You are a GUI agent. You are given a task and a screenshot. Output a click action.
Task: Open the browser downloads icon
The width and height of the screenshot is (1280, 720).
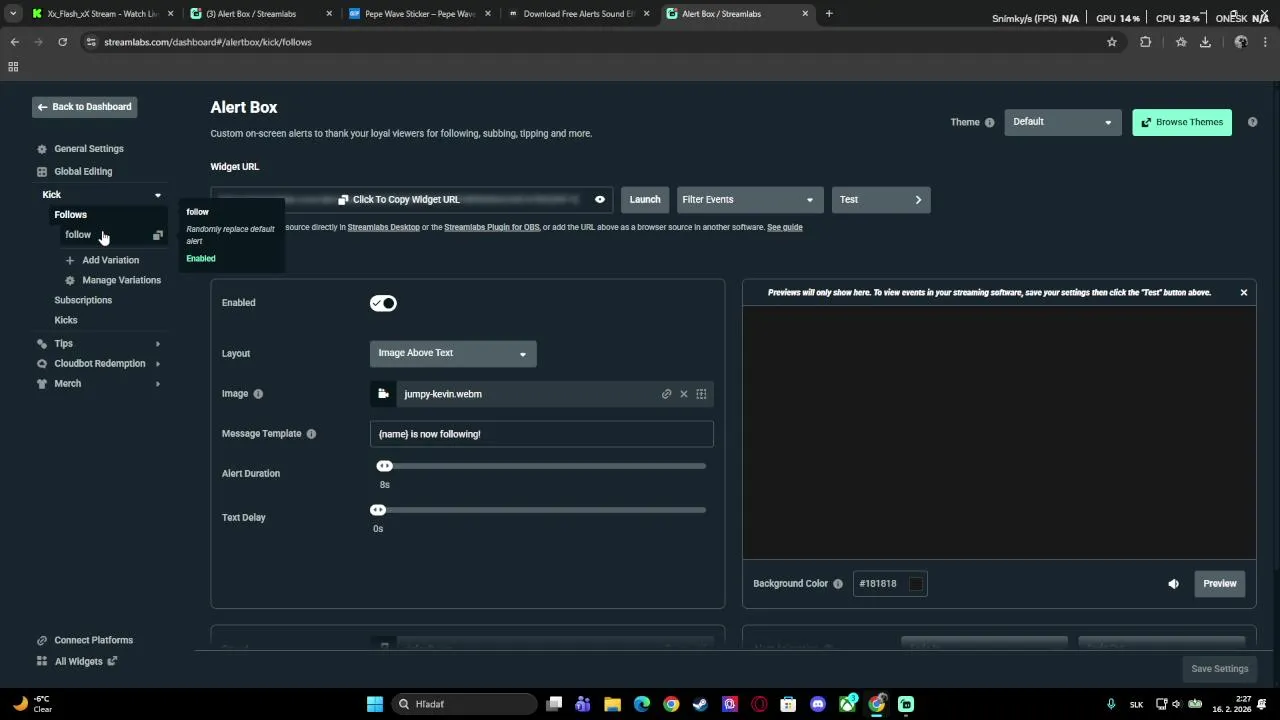pos(1205,42)
